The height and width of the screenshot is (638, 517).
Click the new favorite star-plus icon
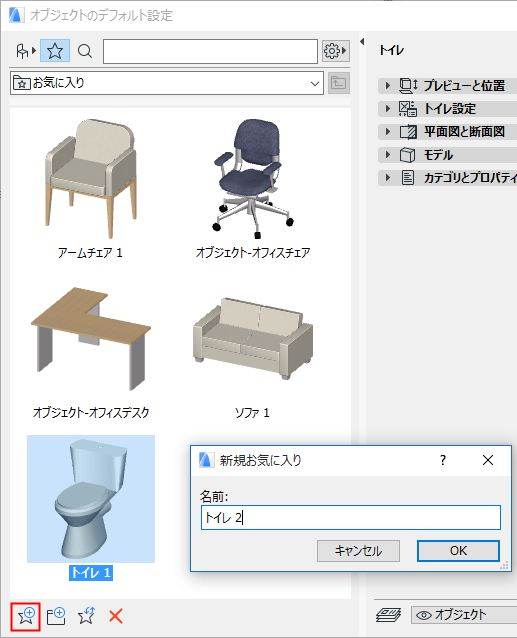26,617
